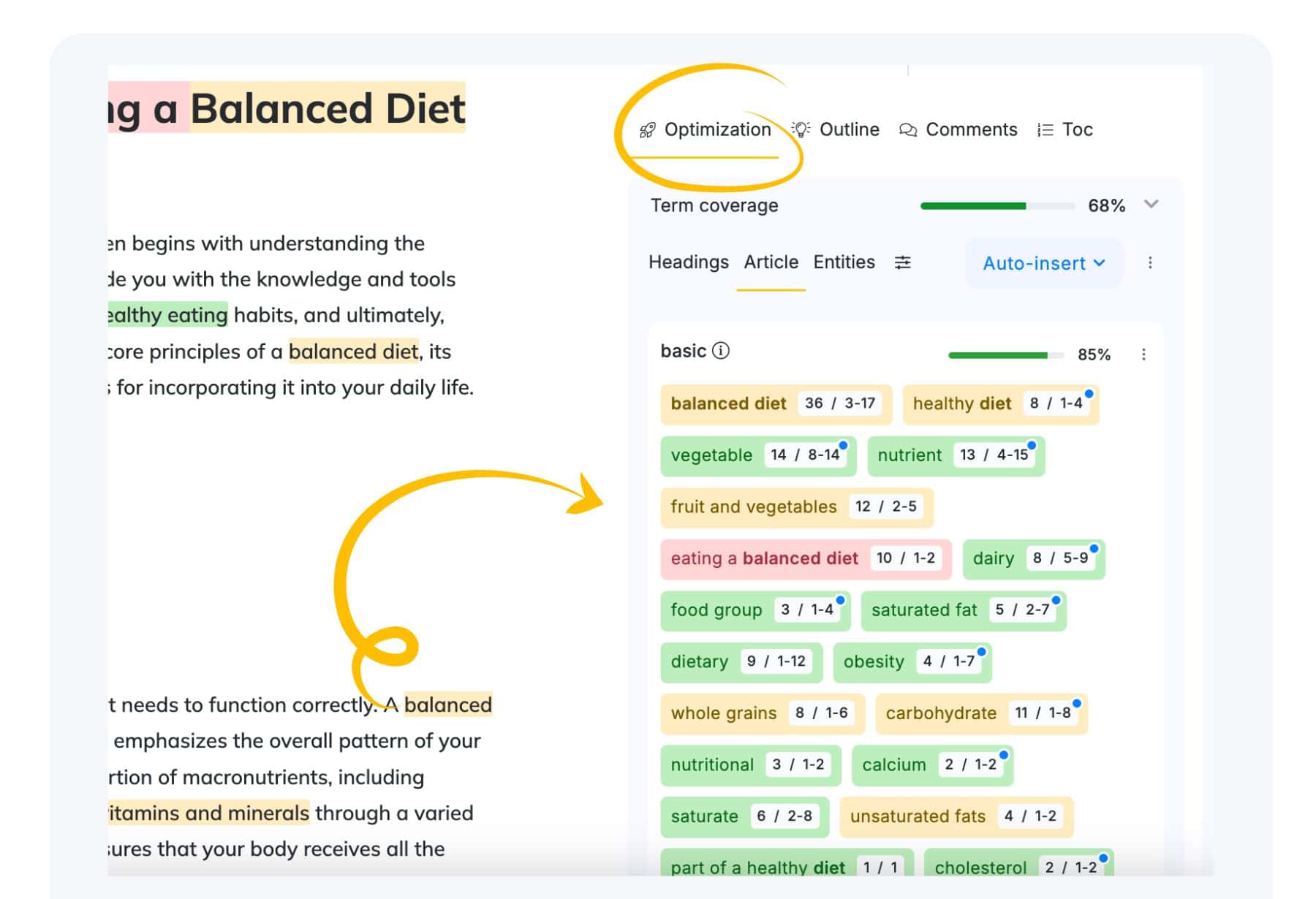Collapse the Term coverage chevron

click(x=1151, y=205)
